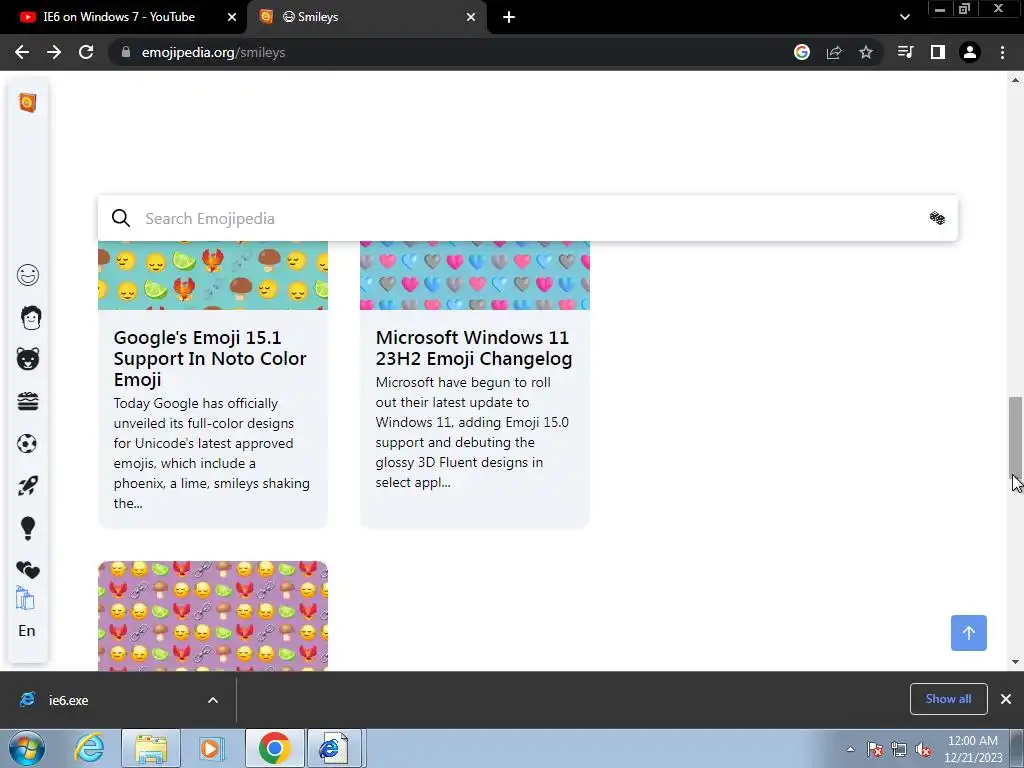Share this page using the share icon
1024x768 pixels.
coord(834,52)
